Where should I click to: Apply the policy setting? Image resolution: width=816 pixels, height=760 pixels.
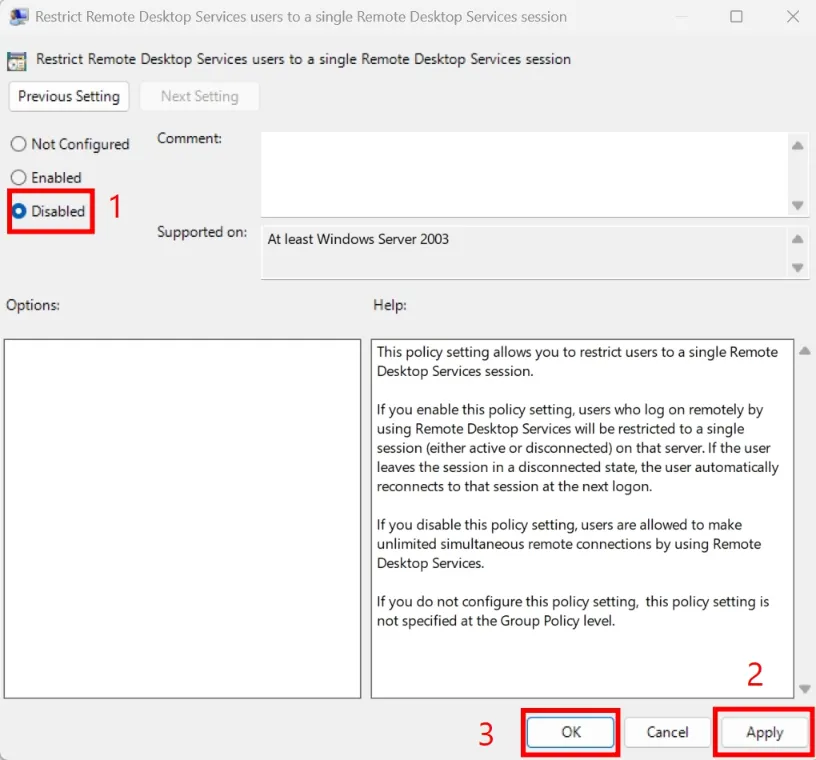point(764,732)
